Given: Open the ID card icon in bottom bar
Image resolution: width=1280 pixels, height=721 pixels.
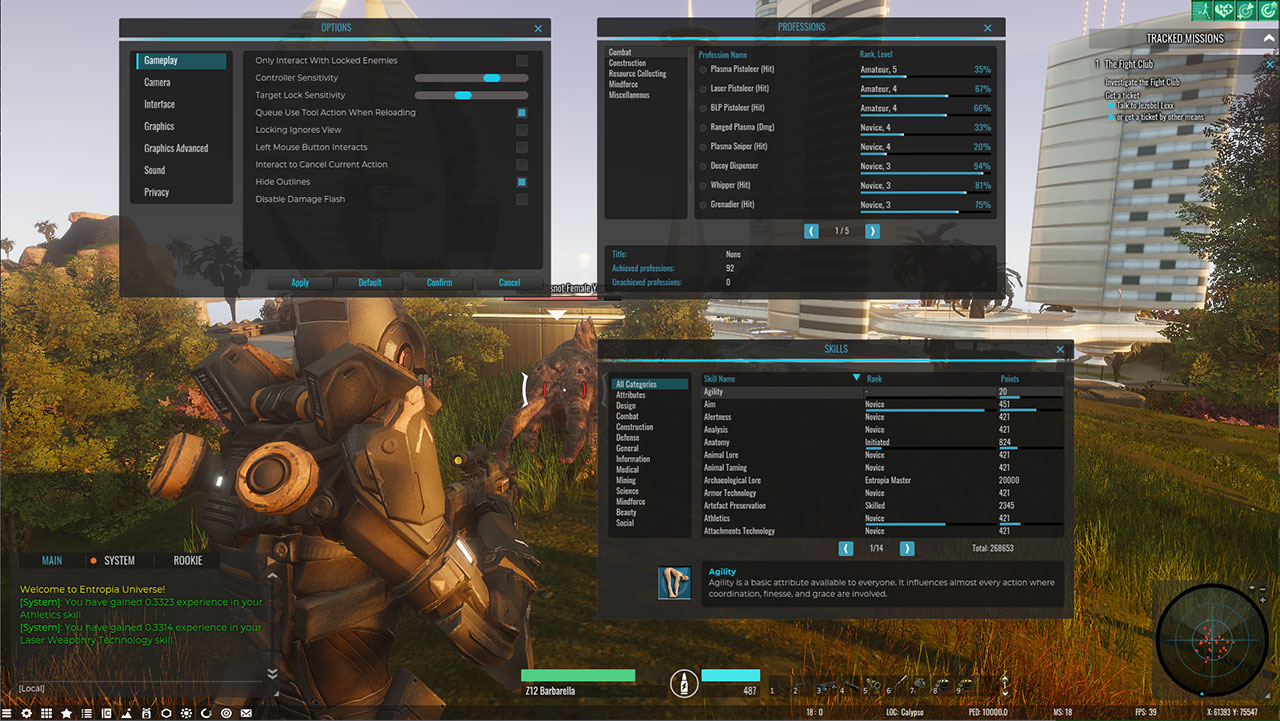Looking at the screenshot, I should [107, 713].
